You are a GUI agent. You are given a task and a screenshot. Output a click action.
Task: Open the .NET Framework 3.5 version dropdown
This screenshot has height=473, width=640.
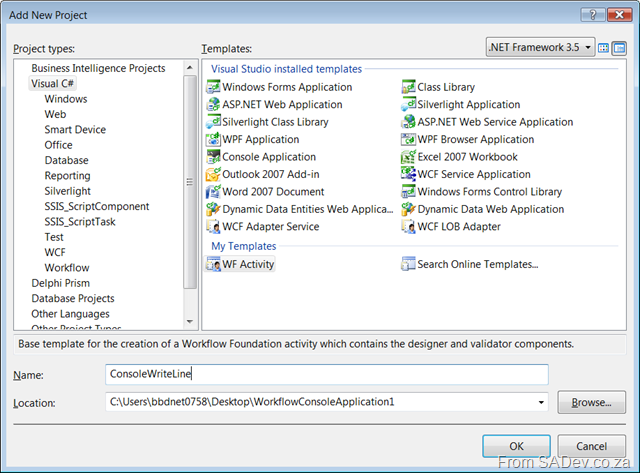coord(540,47)
